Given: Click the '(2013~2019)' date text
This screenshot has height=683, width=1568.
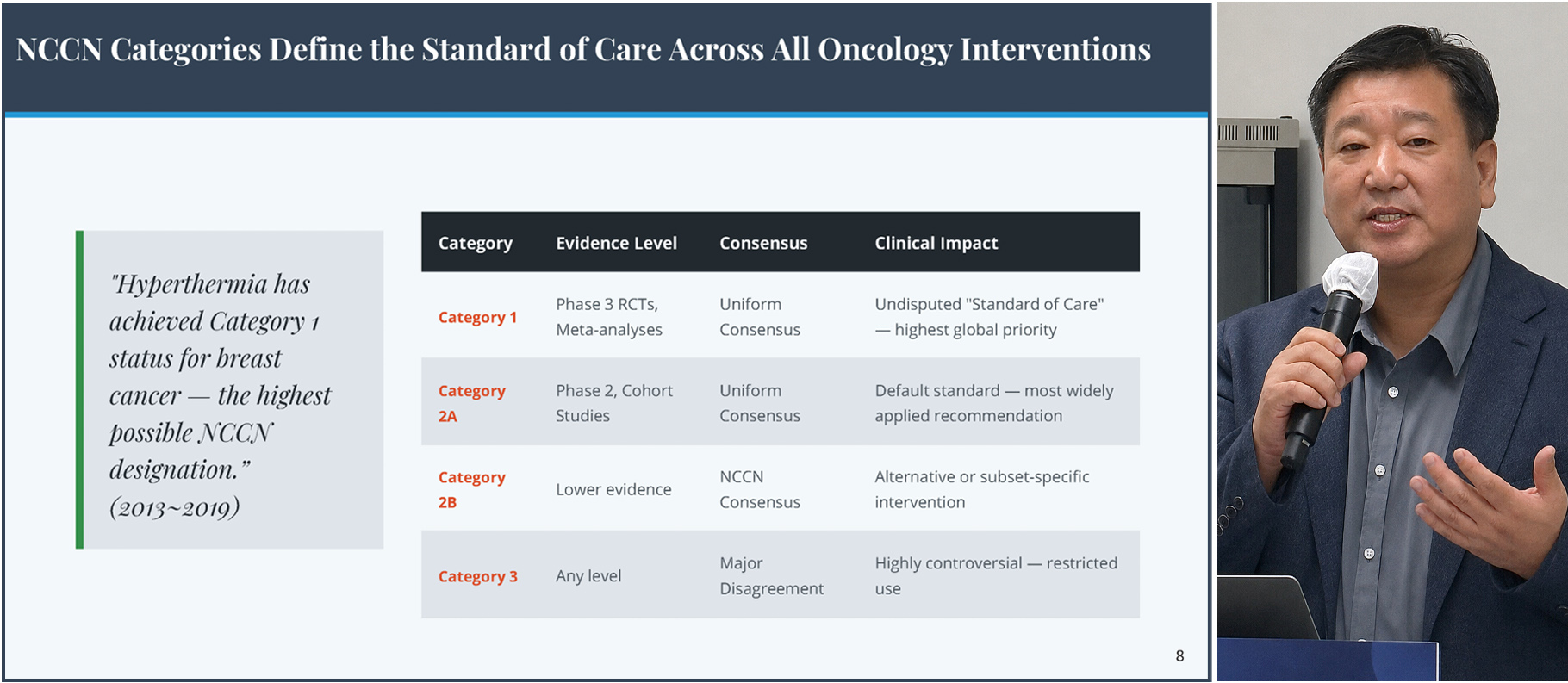Looking at the screenshot, I should pos(174,507).
